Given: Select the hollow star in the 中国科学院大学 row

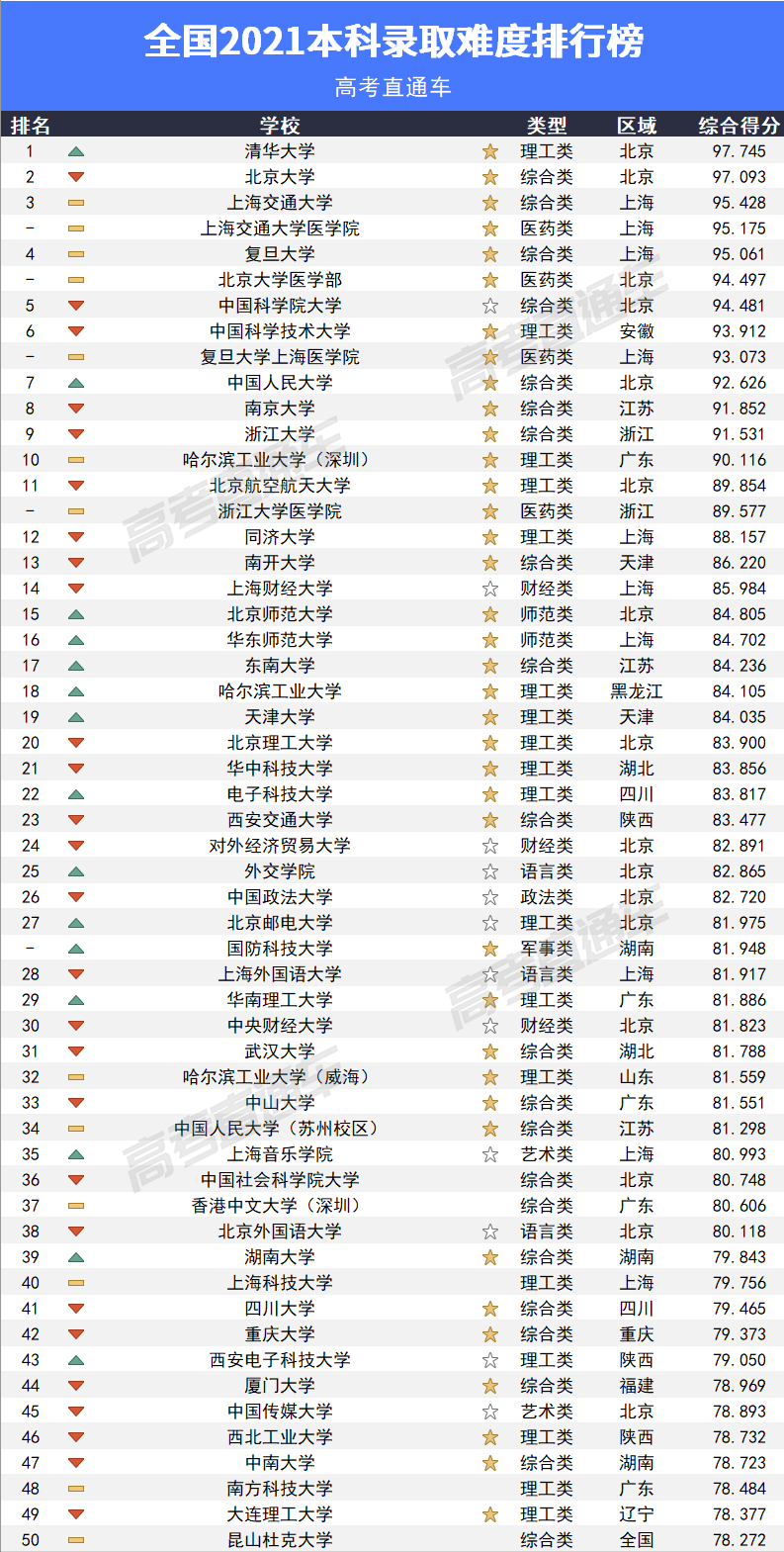Looking at the screenshot, I should (x=489, y=306).
